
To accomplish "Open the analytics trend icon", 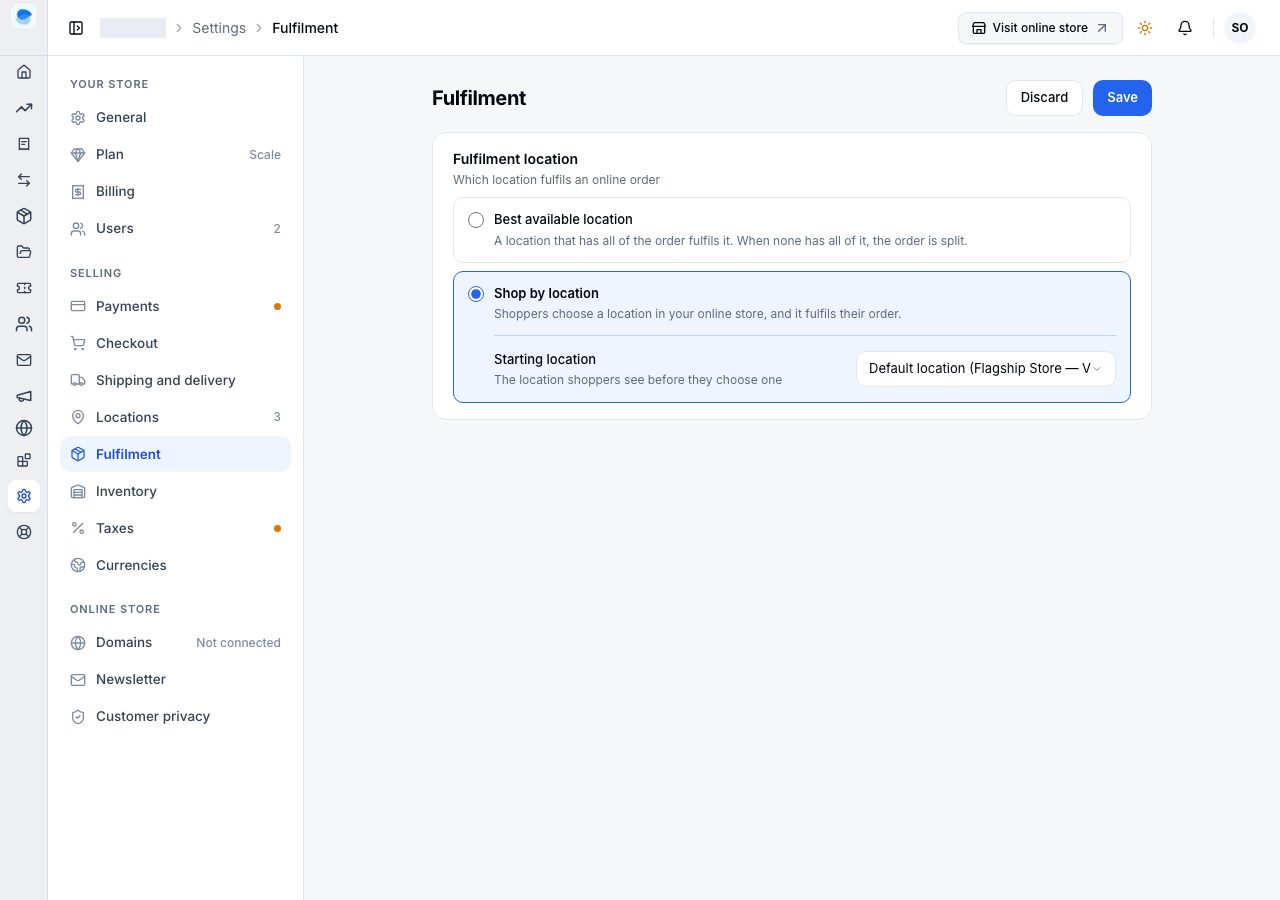I will pos(24,108).
